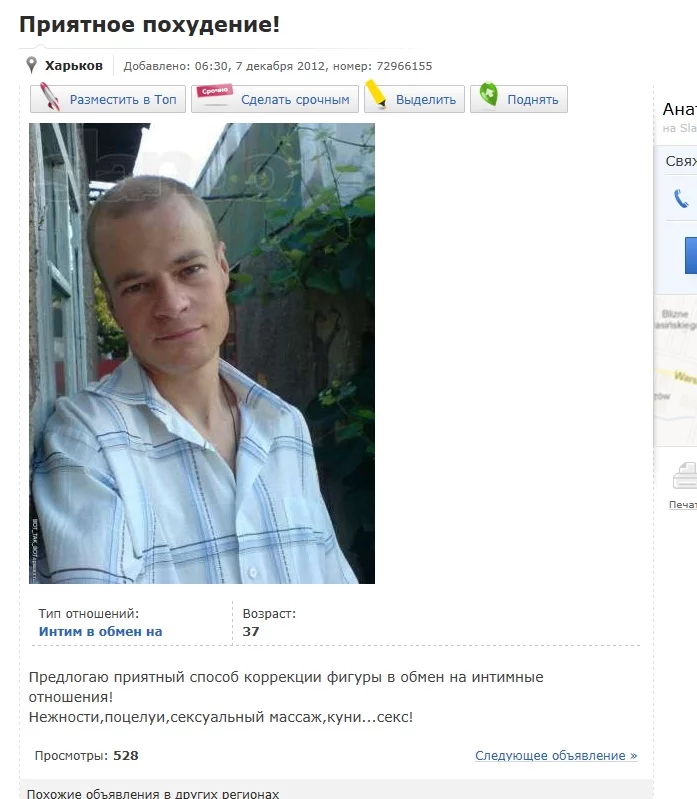
Task: Hit the Поднять button
Action: coord(519,99)
